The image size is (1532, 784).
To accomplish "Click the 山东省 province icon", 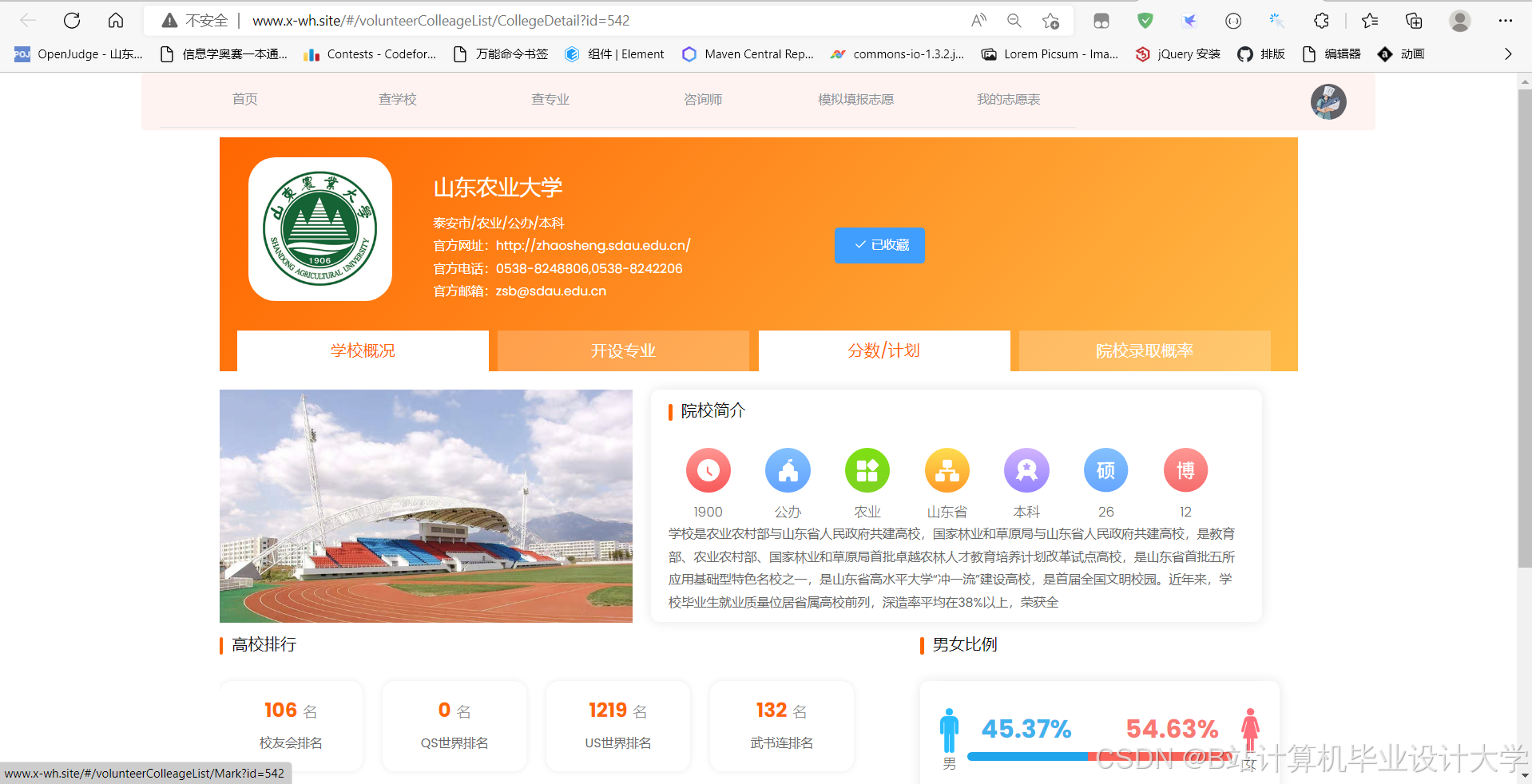I will click(x=947, y=470).
